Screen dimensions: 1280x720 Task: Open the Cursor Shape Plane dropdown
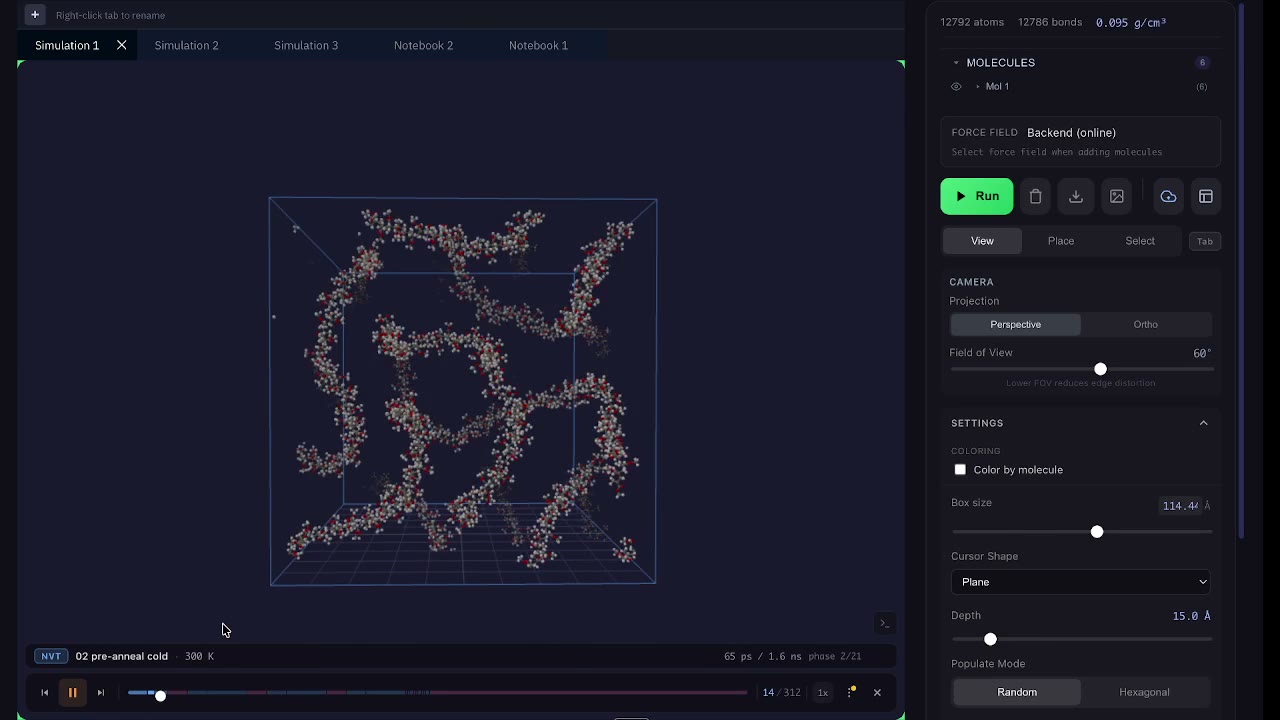tap(1081, 582)
